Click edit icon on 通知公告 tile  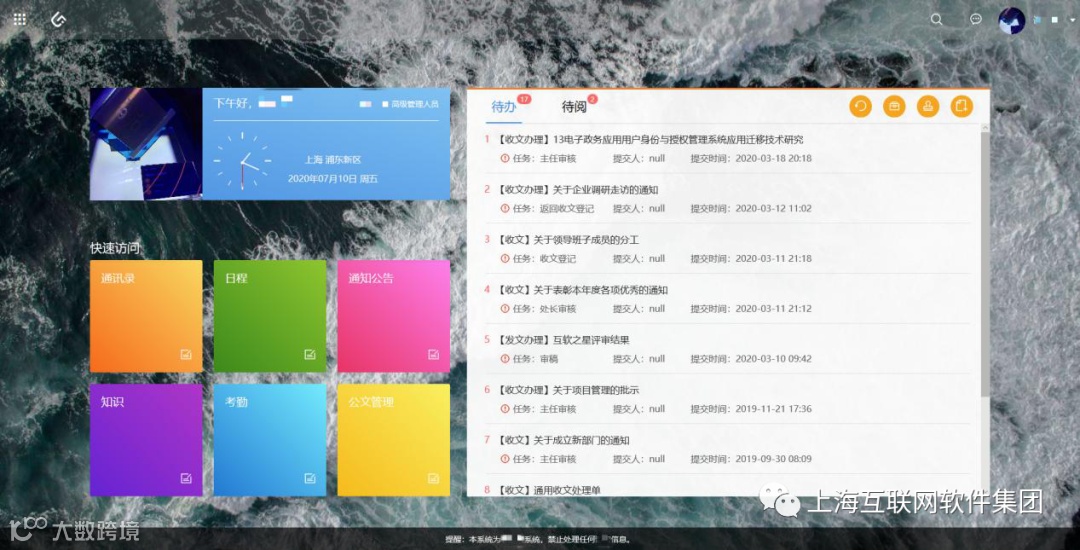click(433, 355)
